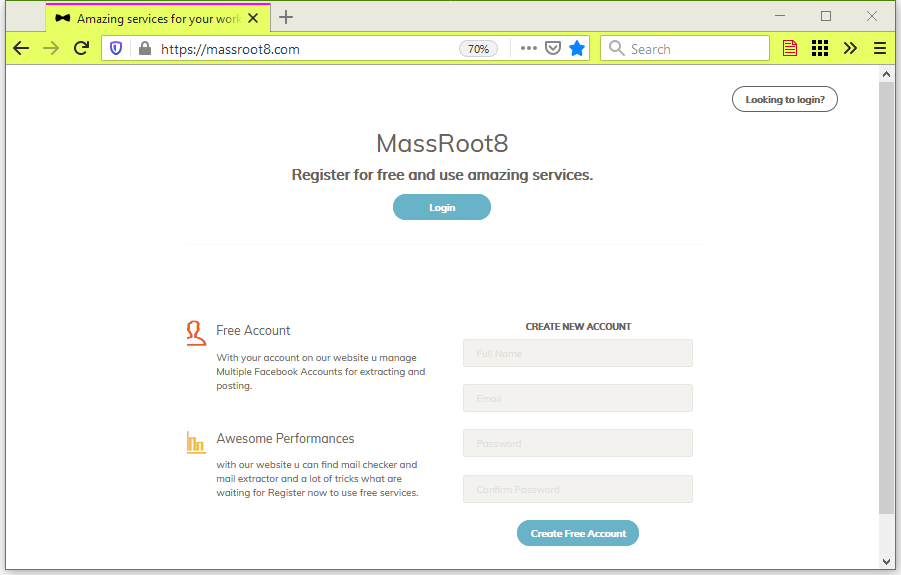
Task: Open the red reader document icon
Action: [x=790, y=48]
